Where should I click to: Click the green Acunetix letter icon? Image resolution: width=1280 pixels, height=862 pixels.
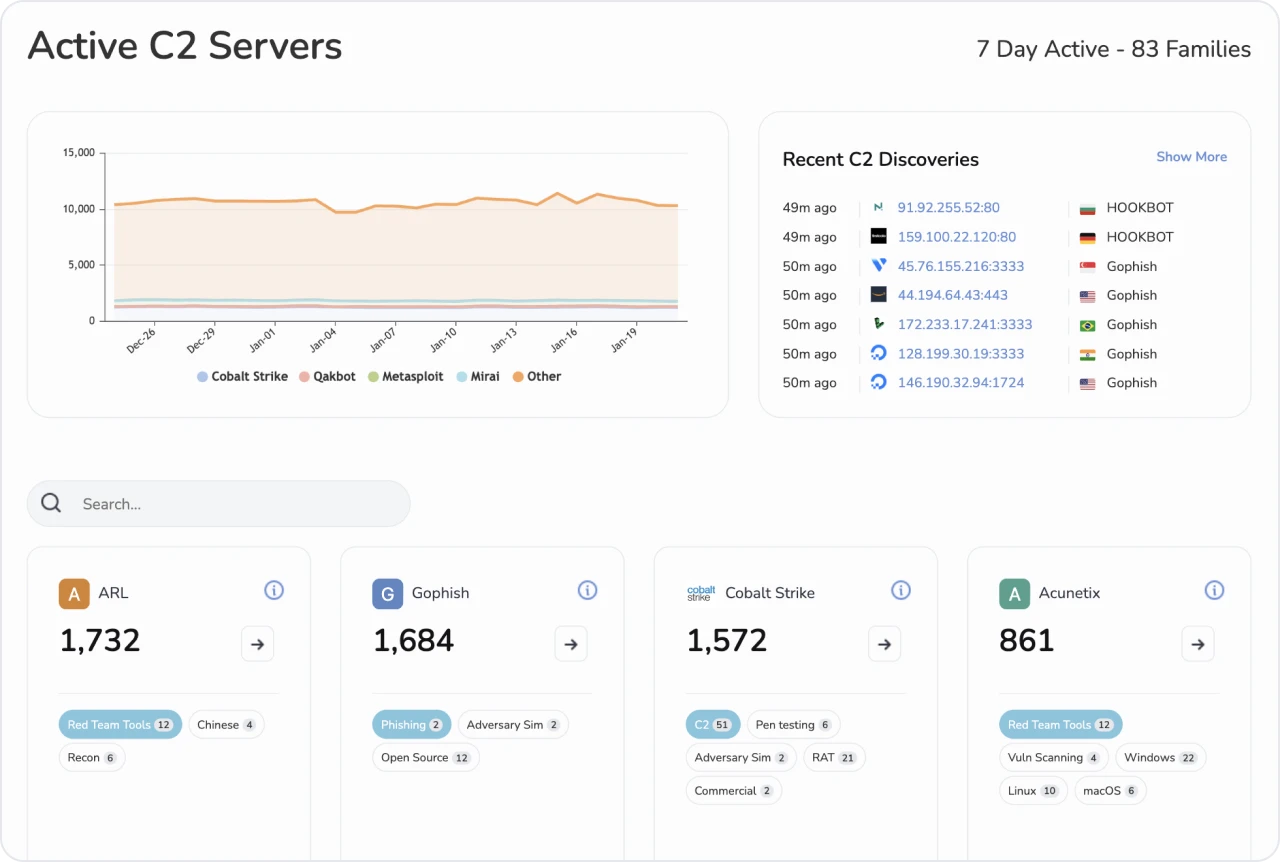click(x=1014, y=593)
